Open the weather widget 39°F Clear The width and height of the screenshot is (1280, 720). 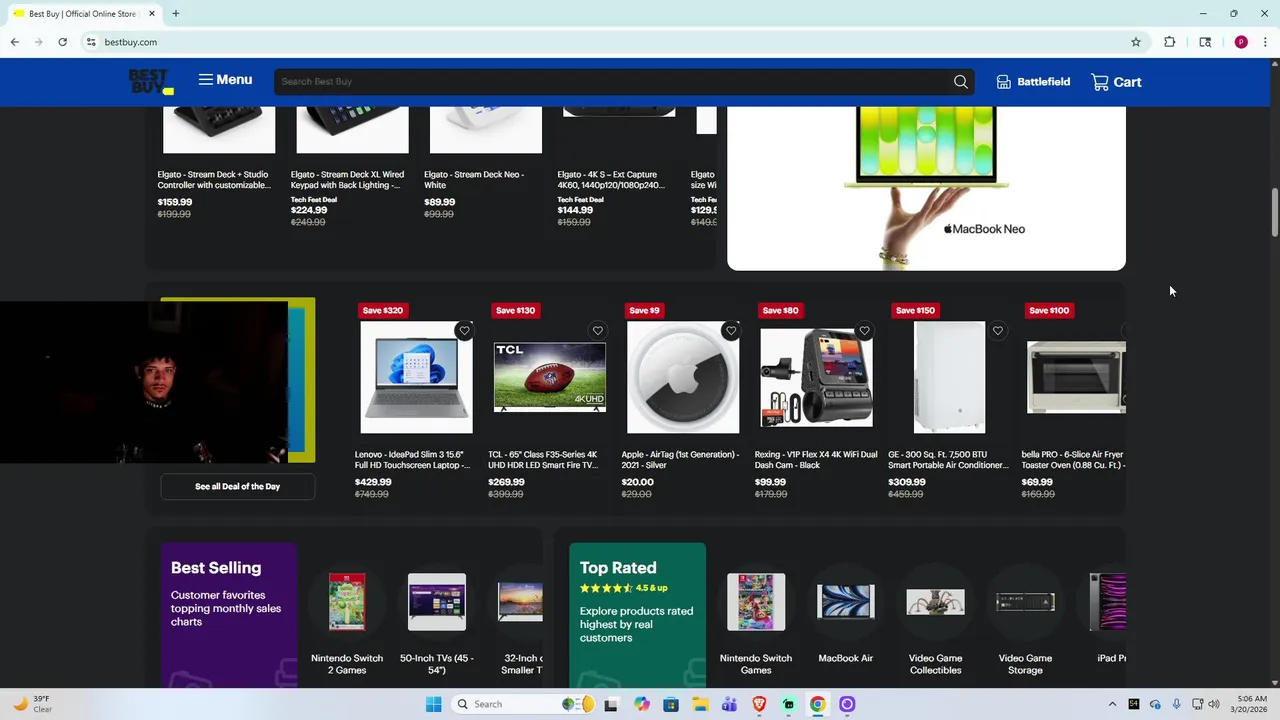click(x=33, y=704)
